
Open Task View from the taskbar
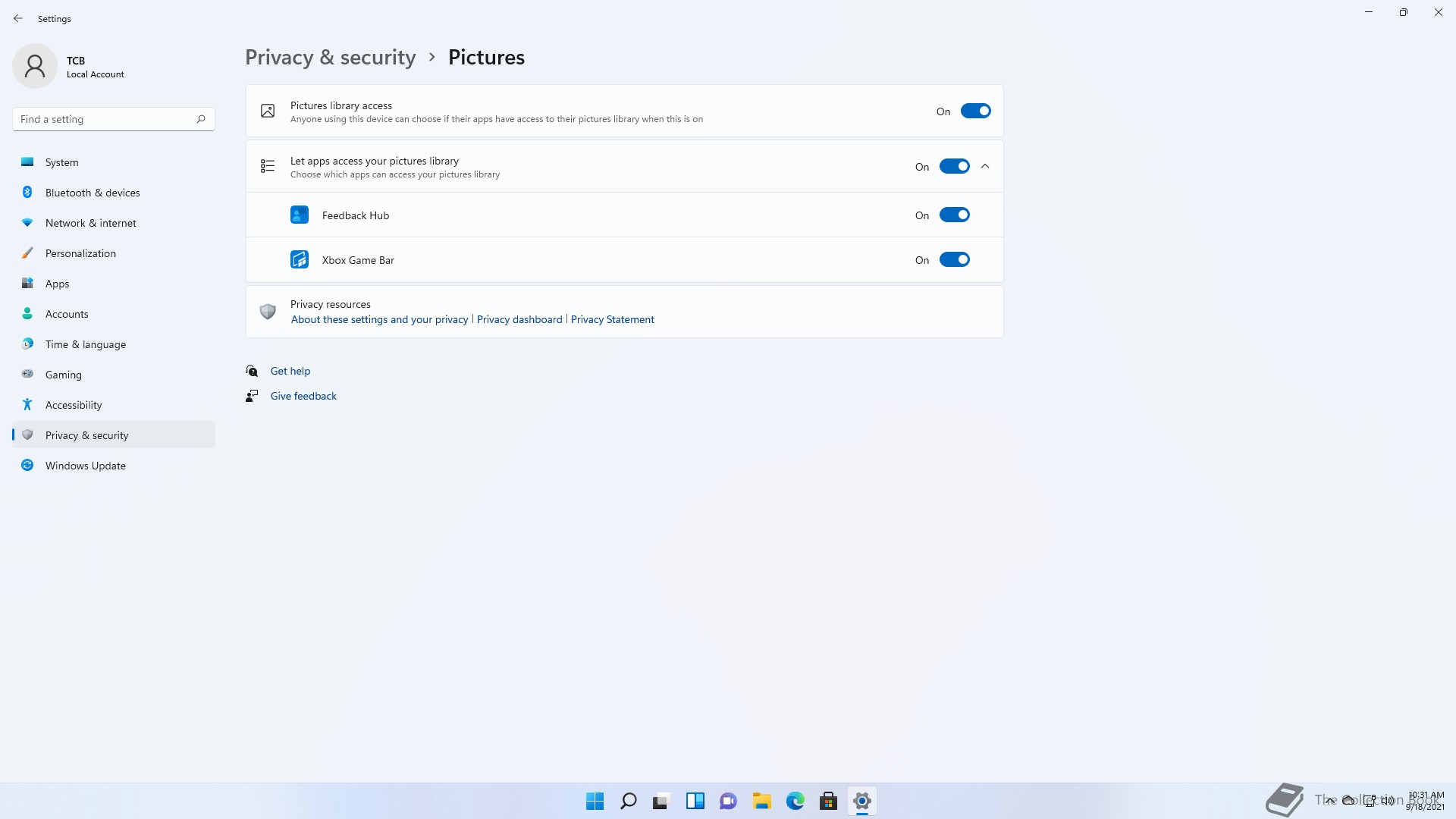(661, 801)
